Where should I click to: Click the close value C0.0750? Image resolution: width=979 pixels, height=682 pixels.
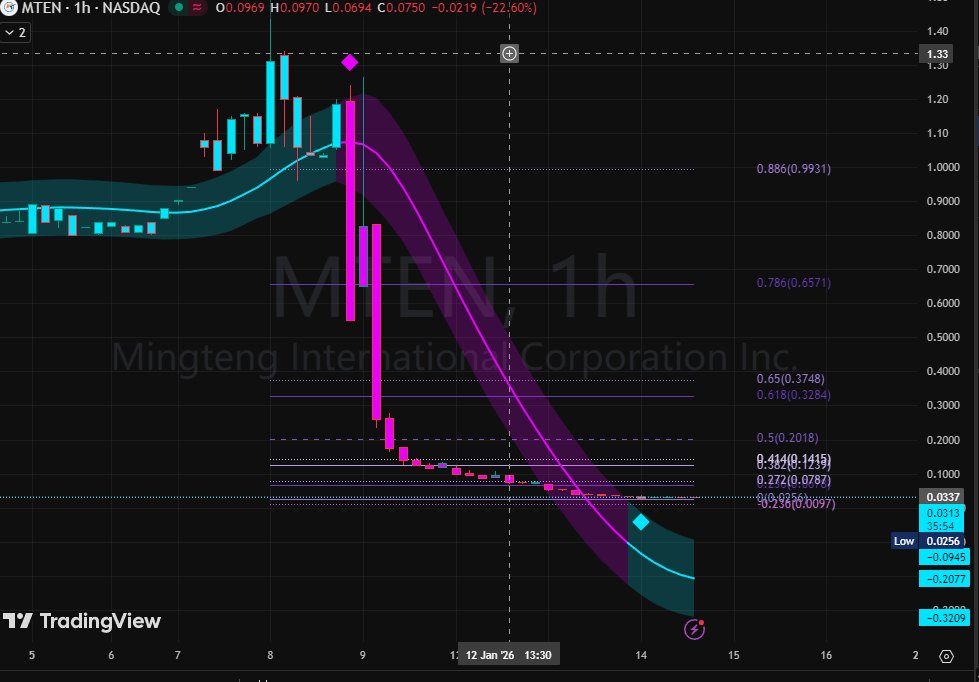[401, 8]
